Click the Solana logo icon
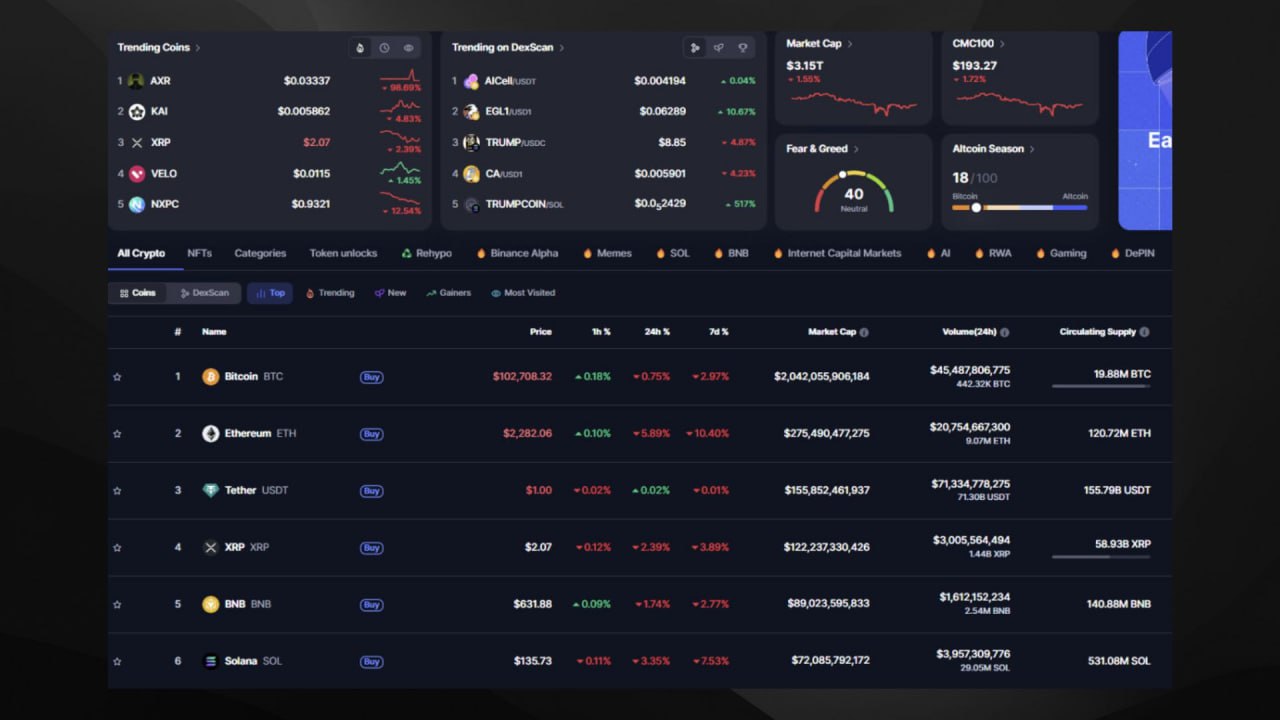 point(210,662)
